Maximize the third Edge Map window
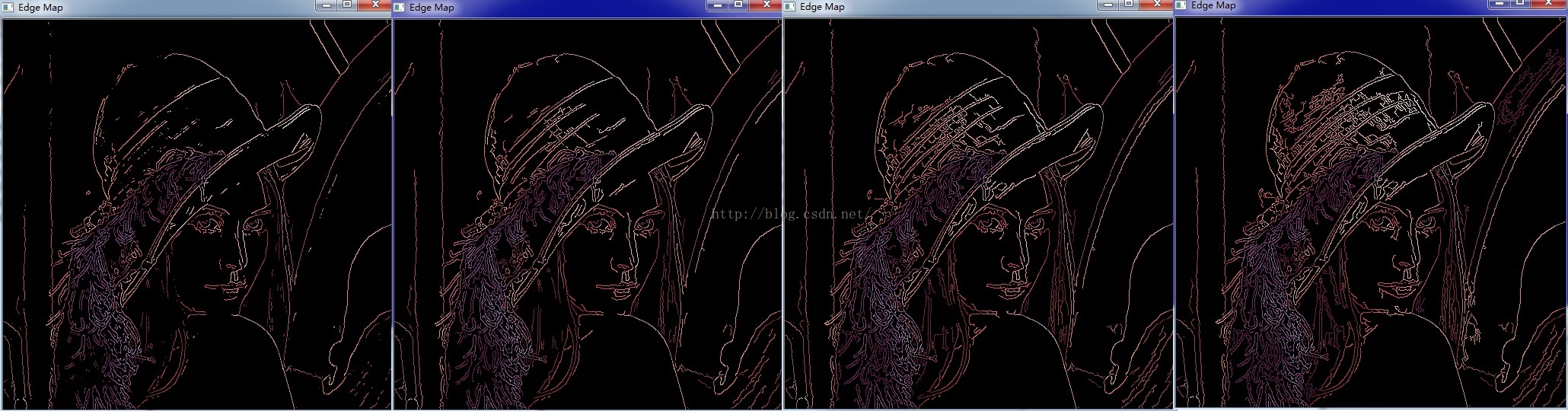 (x=1129, y=4)
